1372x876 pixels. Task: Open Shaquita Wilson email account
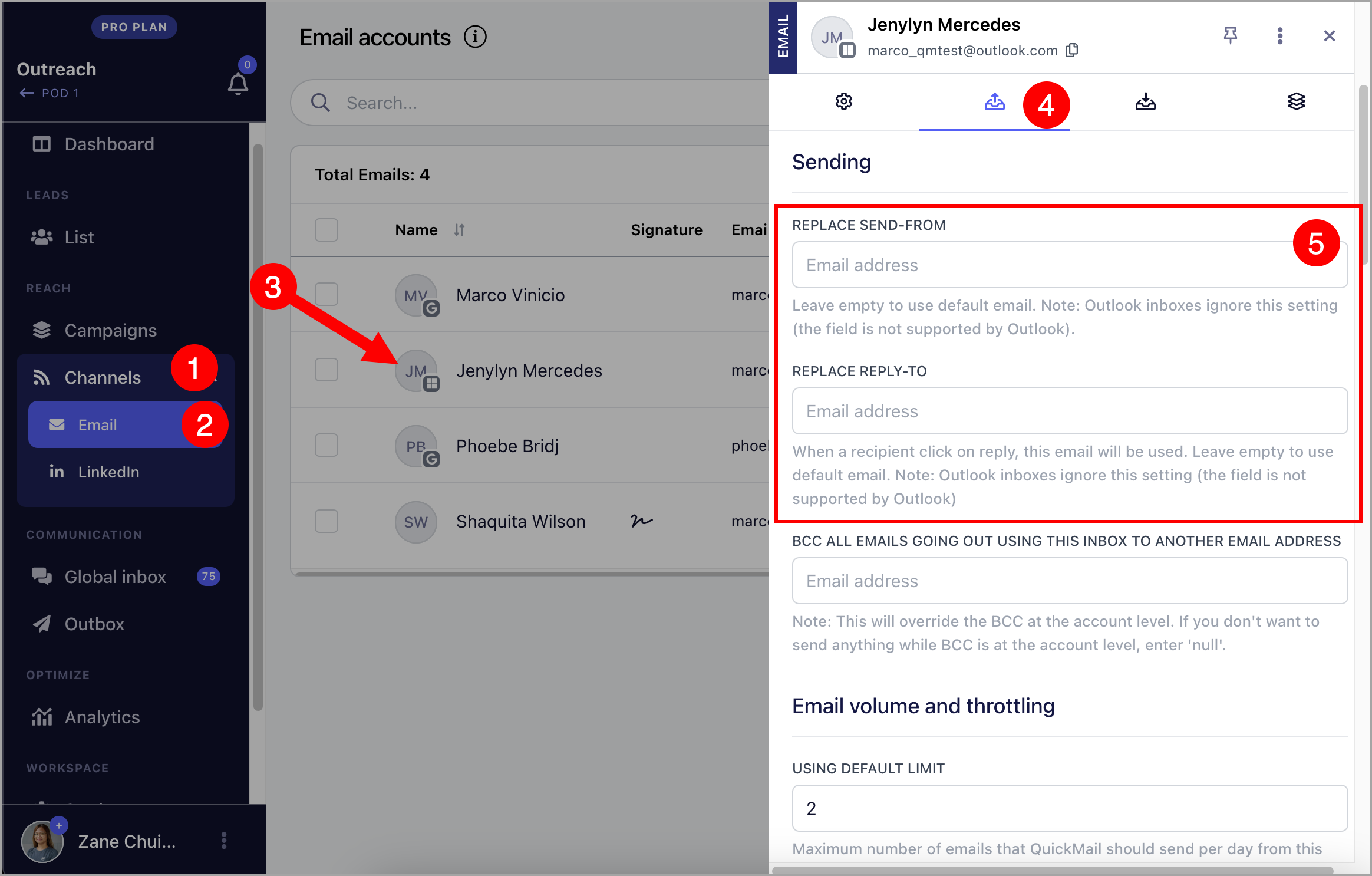point(521,521)
